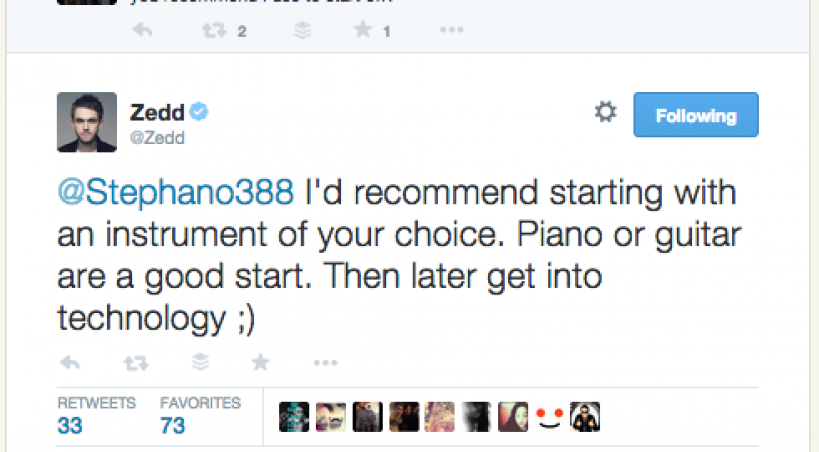Click the blue verified badge beside Zedd
The image size is (819, 452).
point(200,111)
